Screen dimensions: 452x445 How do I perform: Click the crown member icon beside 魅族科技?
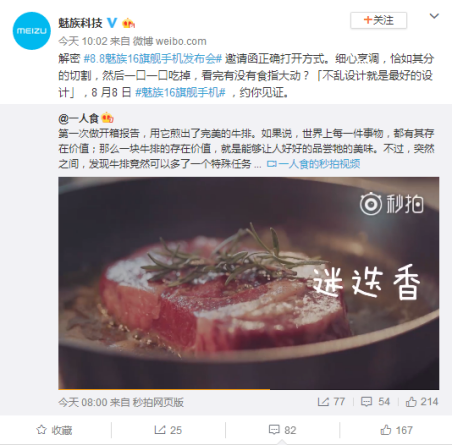pyautogui.click(x=128, y=23)
